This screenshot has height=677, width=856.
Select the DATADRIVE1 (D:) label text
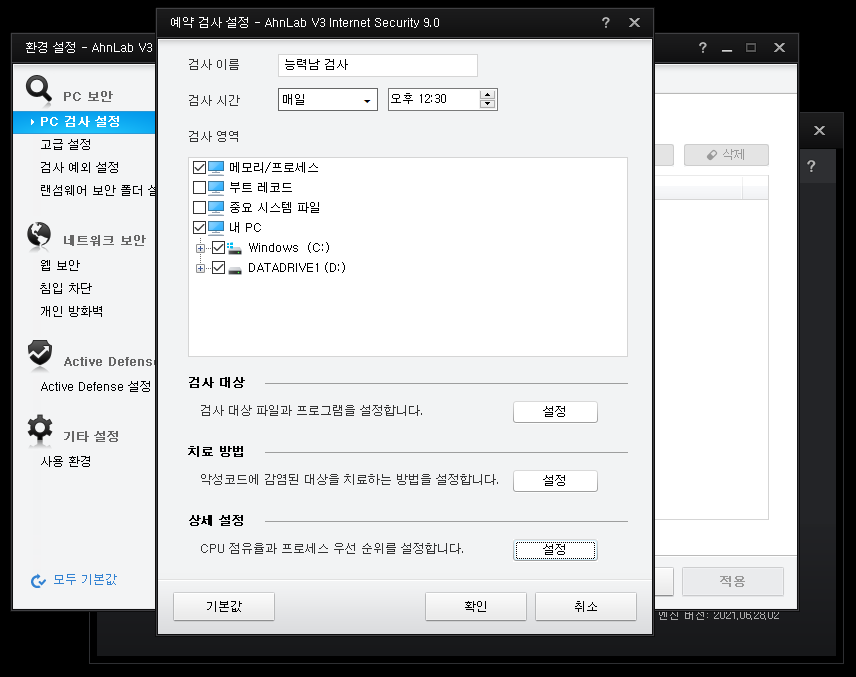[x=297, y=268]
